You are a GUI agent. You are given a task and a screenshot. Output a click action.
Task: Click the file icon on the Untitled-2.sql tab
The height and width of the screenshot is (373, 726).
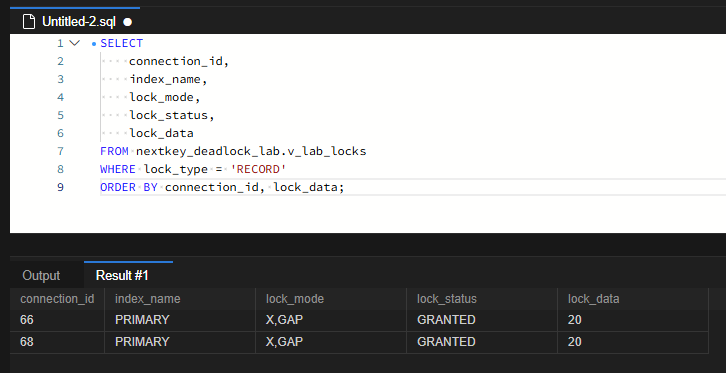[x=29, y=22]
